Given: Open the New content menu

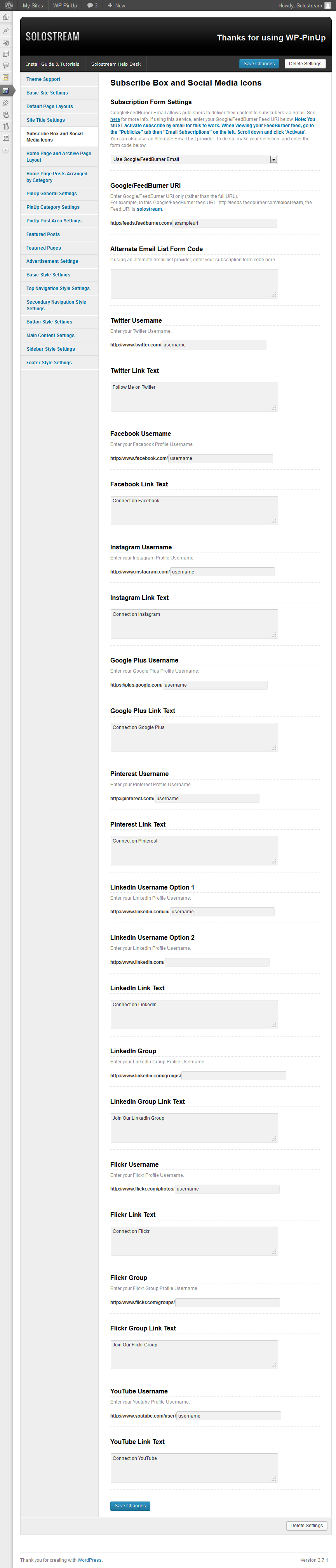Looking at the screenshot, I should [x=116, y=5].
